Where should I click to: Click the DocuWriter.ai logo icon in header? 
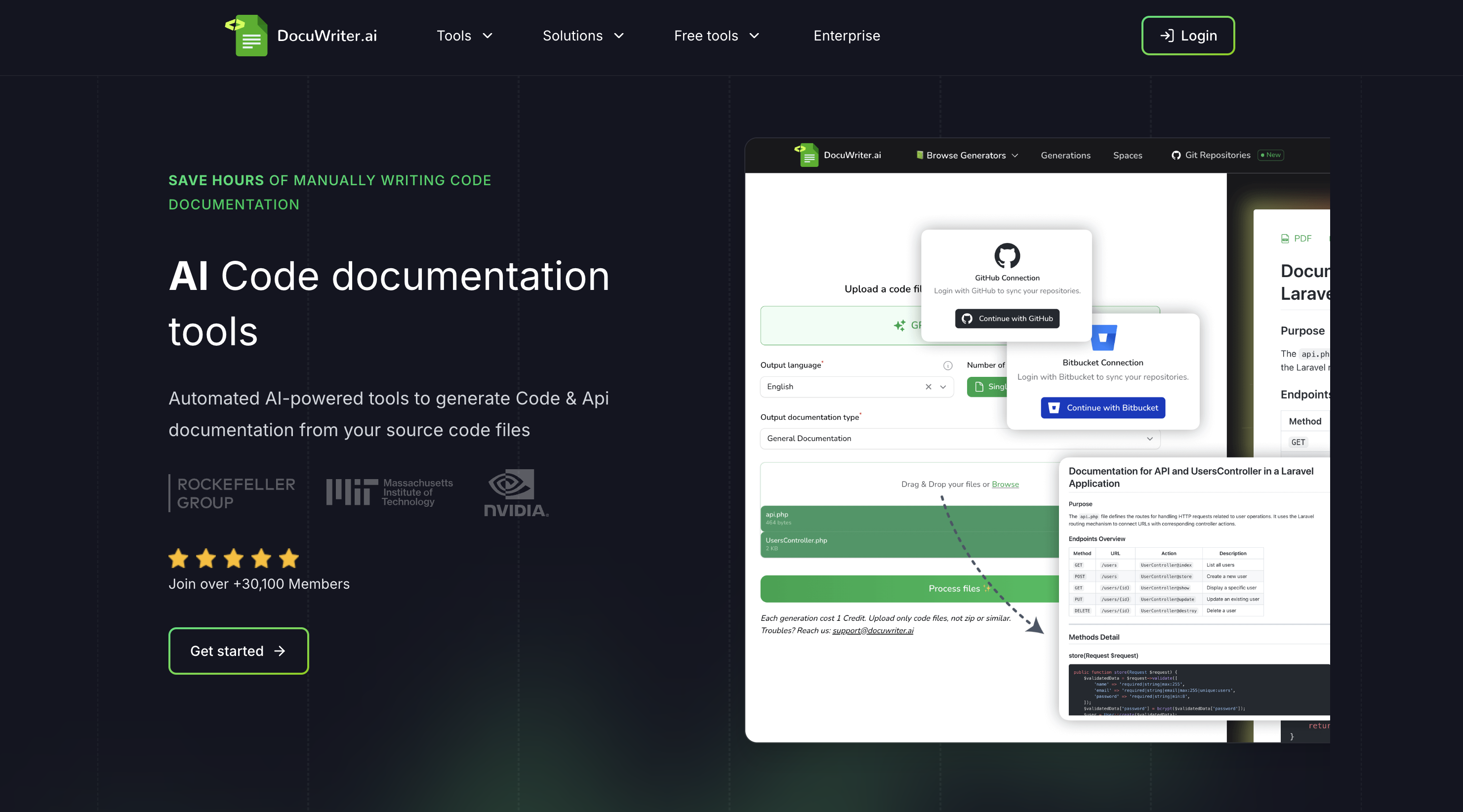coord(246,35)
